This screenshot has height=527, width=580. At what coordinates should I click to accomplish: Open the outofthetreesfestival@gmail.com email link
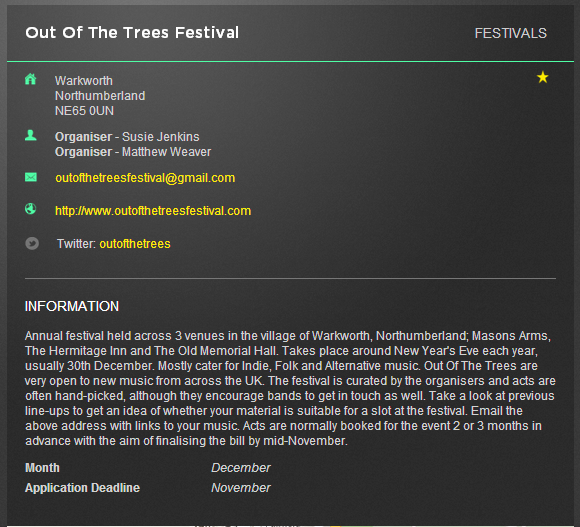pos(145,178)
